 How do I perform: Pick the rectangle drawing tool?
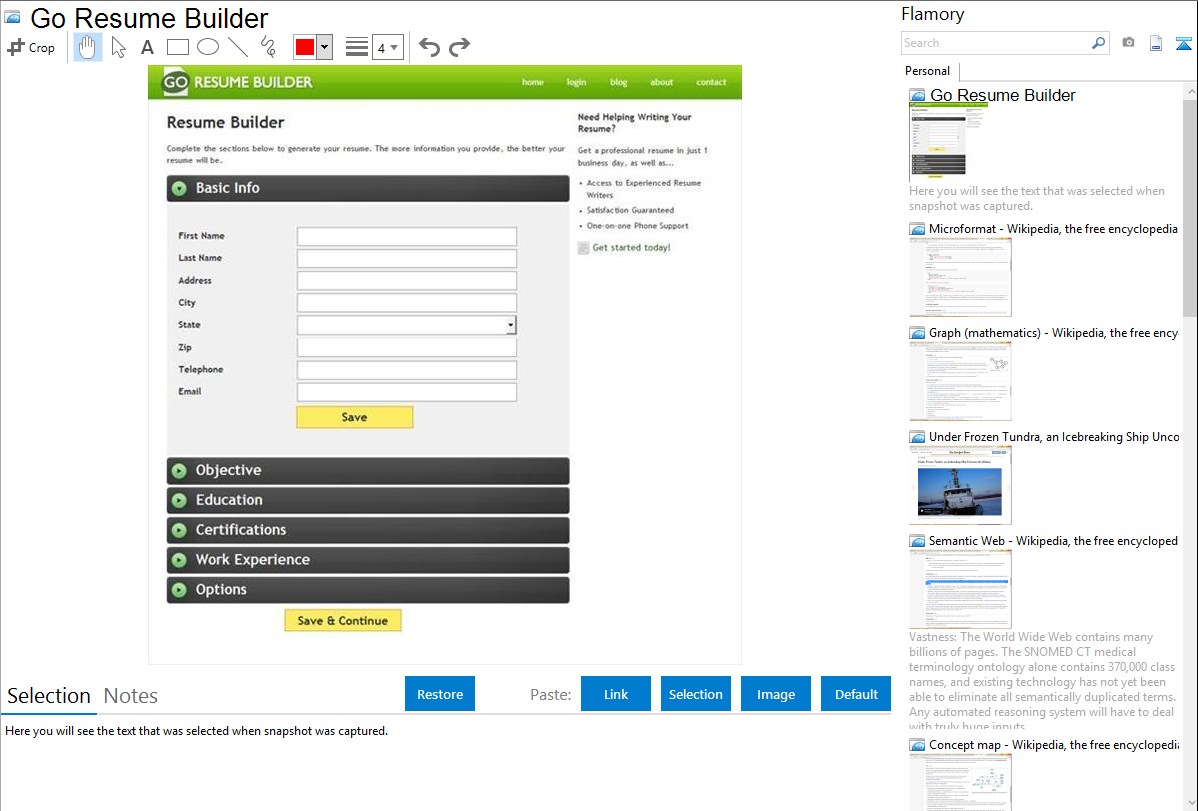tap(177, 47)
